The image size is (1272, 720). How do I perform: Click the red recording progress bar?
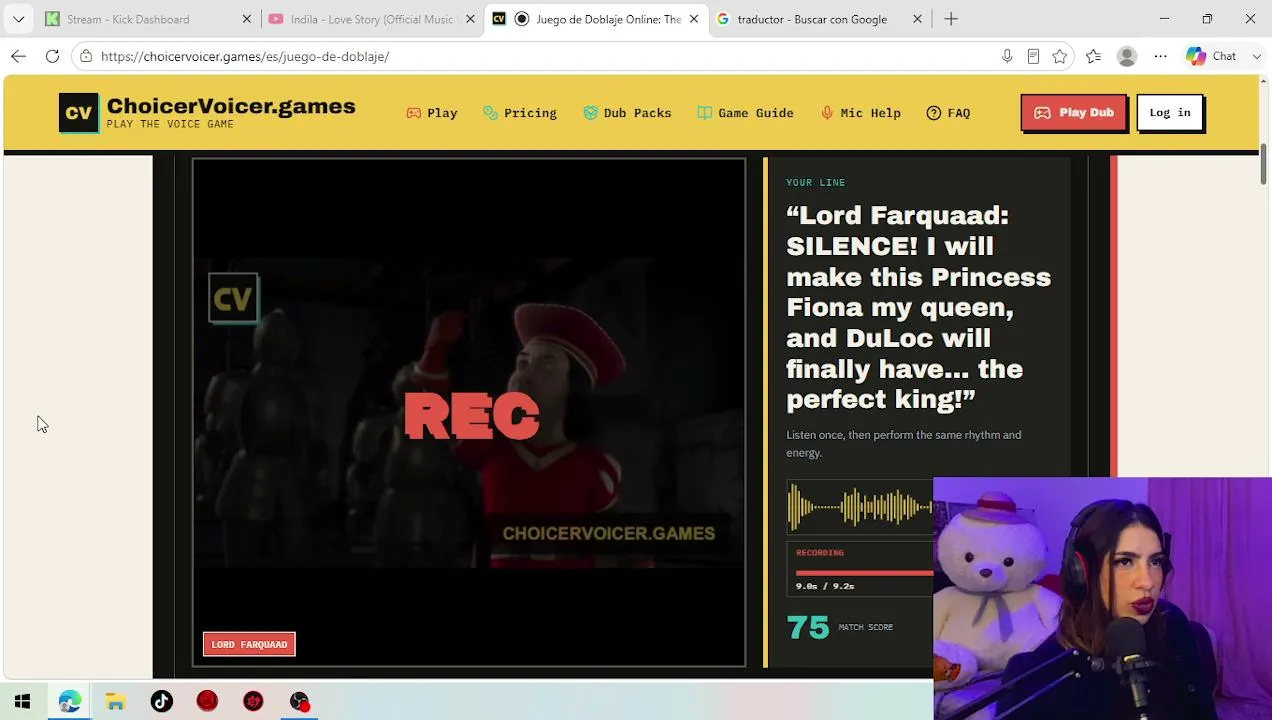864,573
